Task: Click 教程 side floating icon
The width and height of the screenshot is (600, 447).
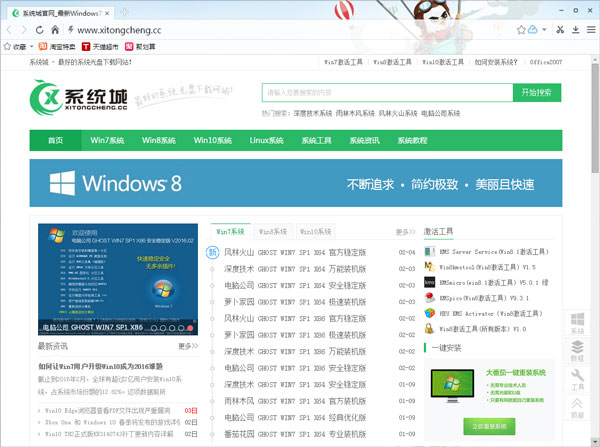Action: 577,351
